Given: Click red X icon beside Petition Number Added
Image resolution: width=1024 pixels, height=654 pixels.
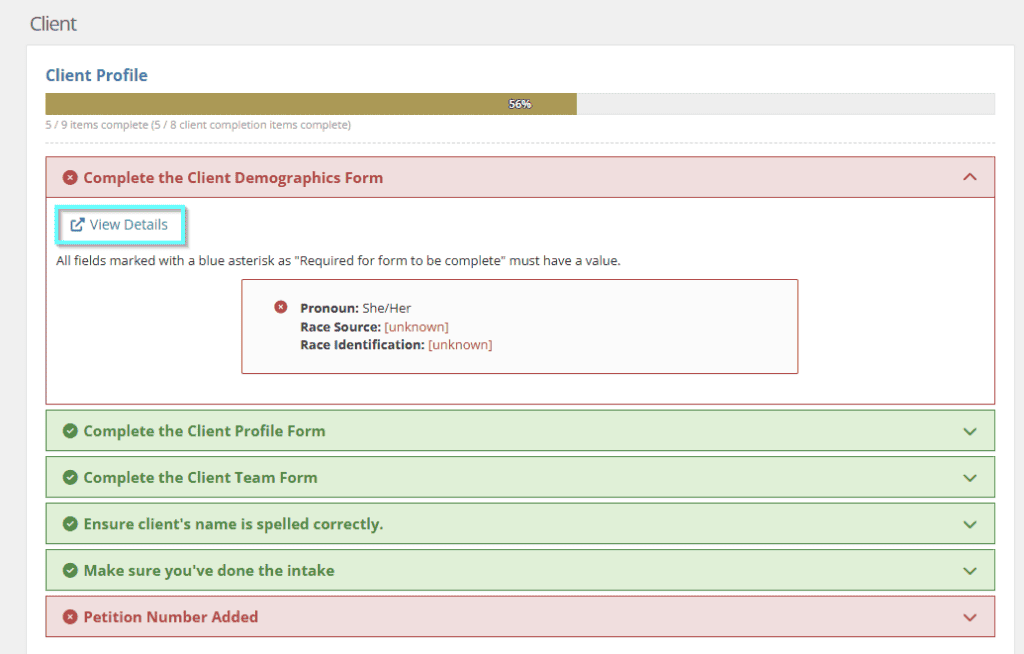Looking at the screenshot, I should 70,617.
